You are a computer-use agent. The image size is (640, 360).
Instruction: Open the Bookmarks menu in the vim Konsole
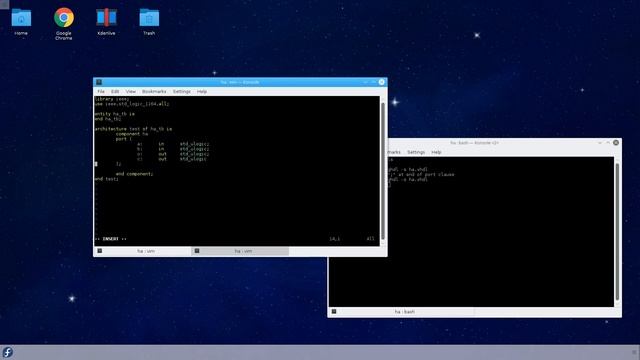pos(154,91)
